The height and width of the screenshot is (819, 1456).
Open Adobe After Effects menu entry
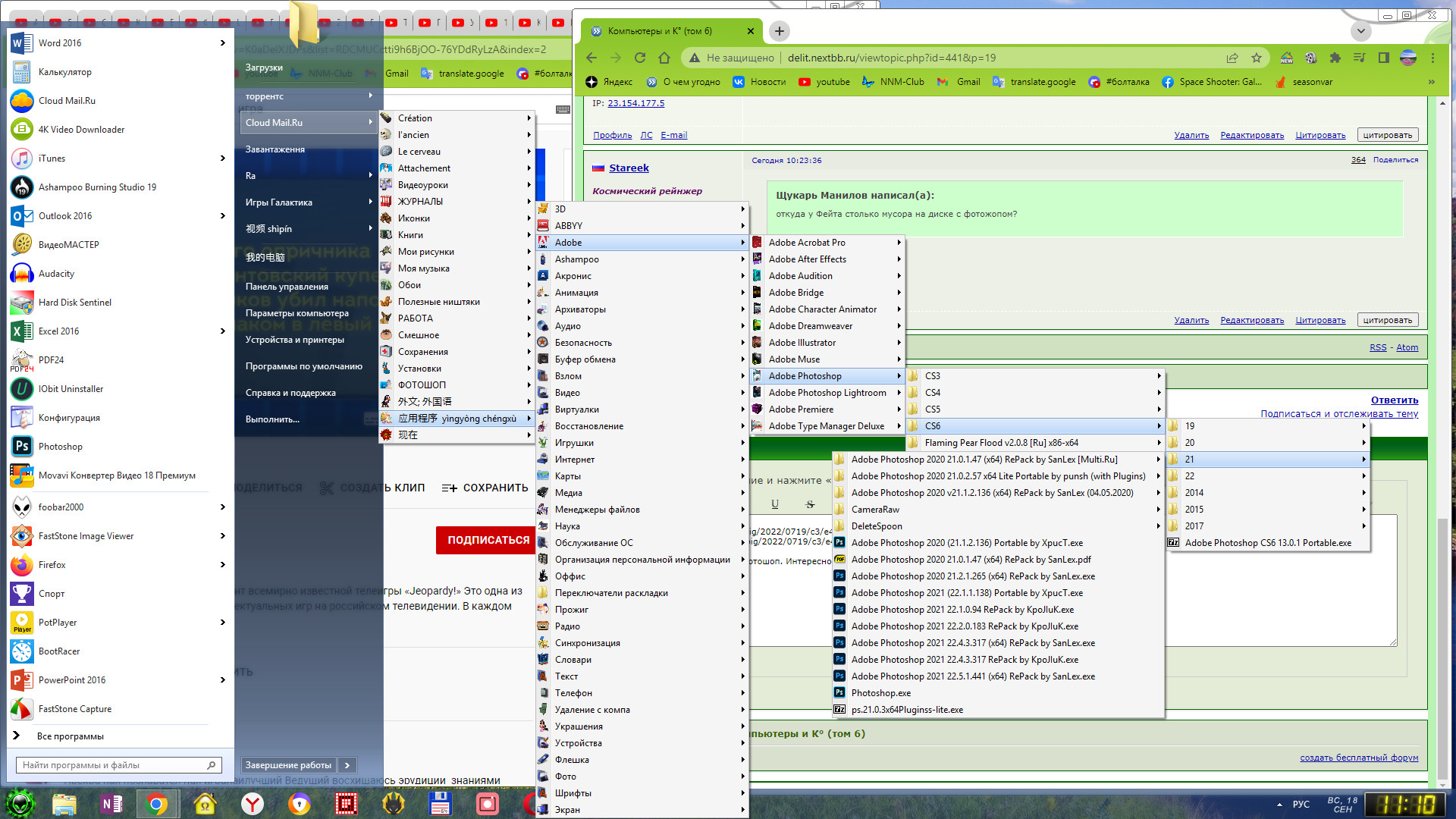point(827,259)
